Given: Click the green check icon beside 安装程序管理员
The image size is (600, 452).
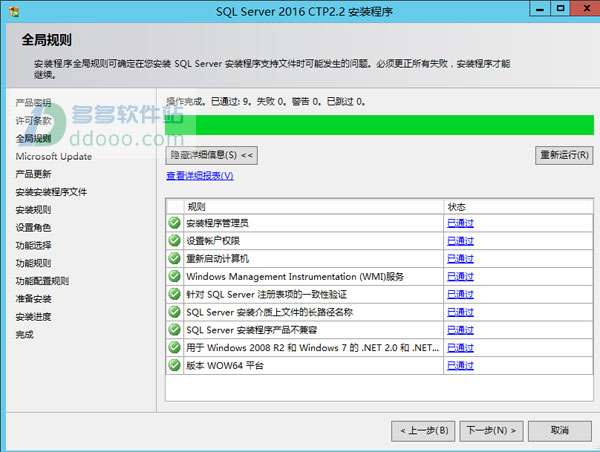Looking at the screenshot, I should (x=174, y=223).
